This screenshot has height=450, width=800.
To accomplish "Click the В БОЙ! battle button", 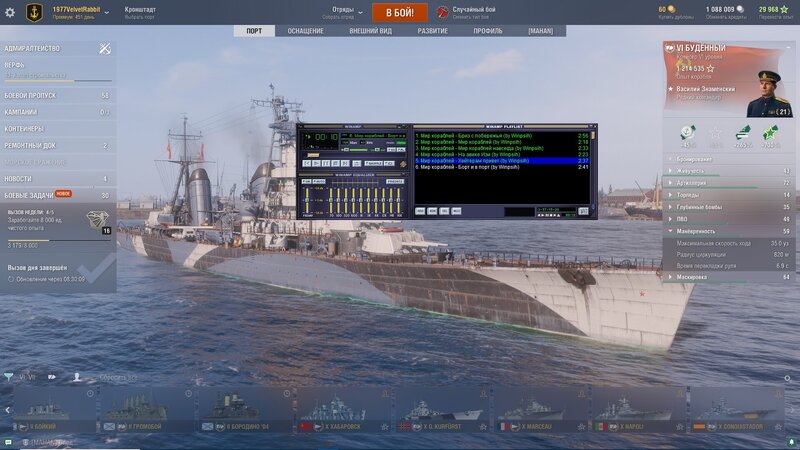I will (399, 13).
